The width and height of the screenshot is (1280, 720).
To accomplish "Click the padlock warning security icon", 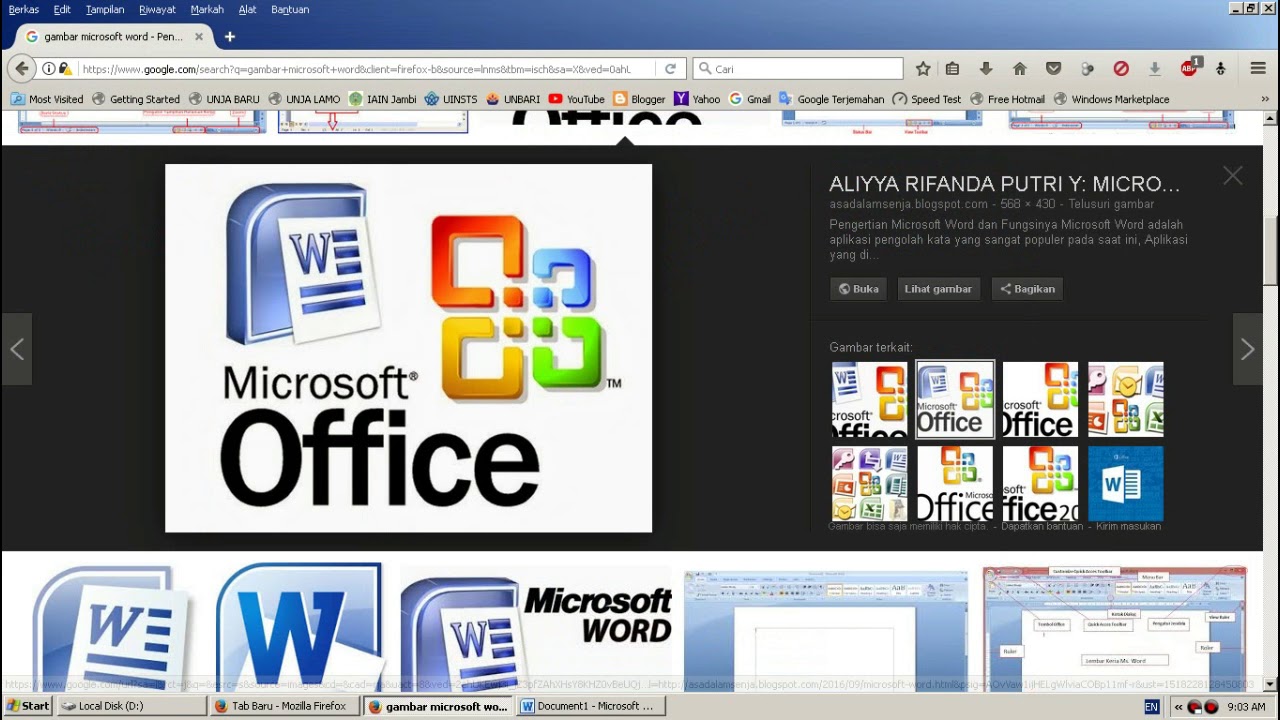I will pyautogui.click(x=65, y=69).
